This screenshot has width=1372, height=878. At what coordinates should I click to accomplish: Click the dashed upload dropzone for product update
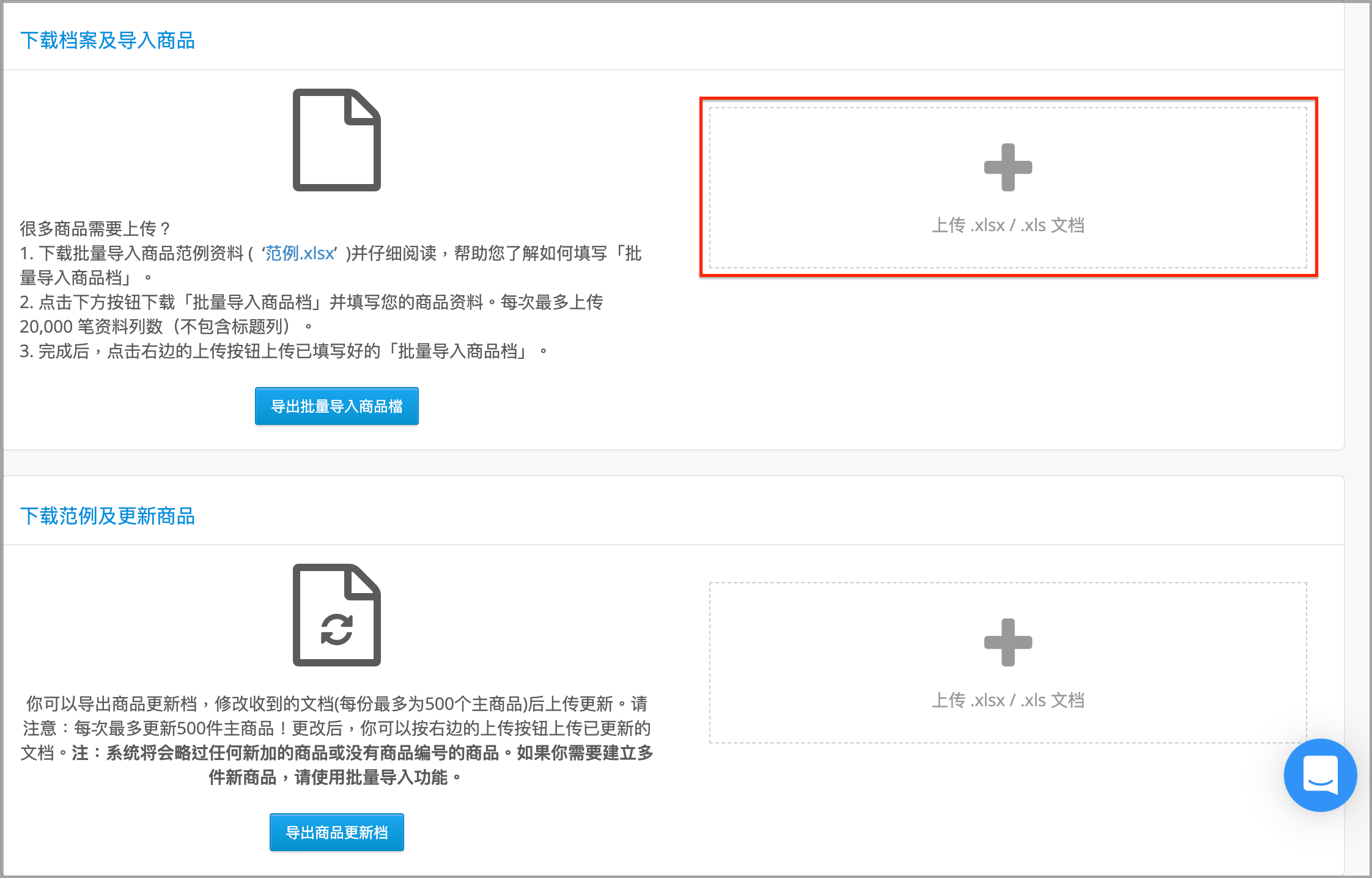click(x=1008, y=663)
